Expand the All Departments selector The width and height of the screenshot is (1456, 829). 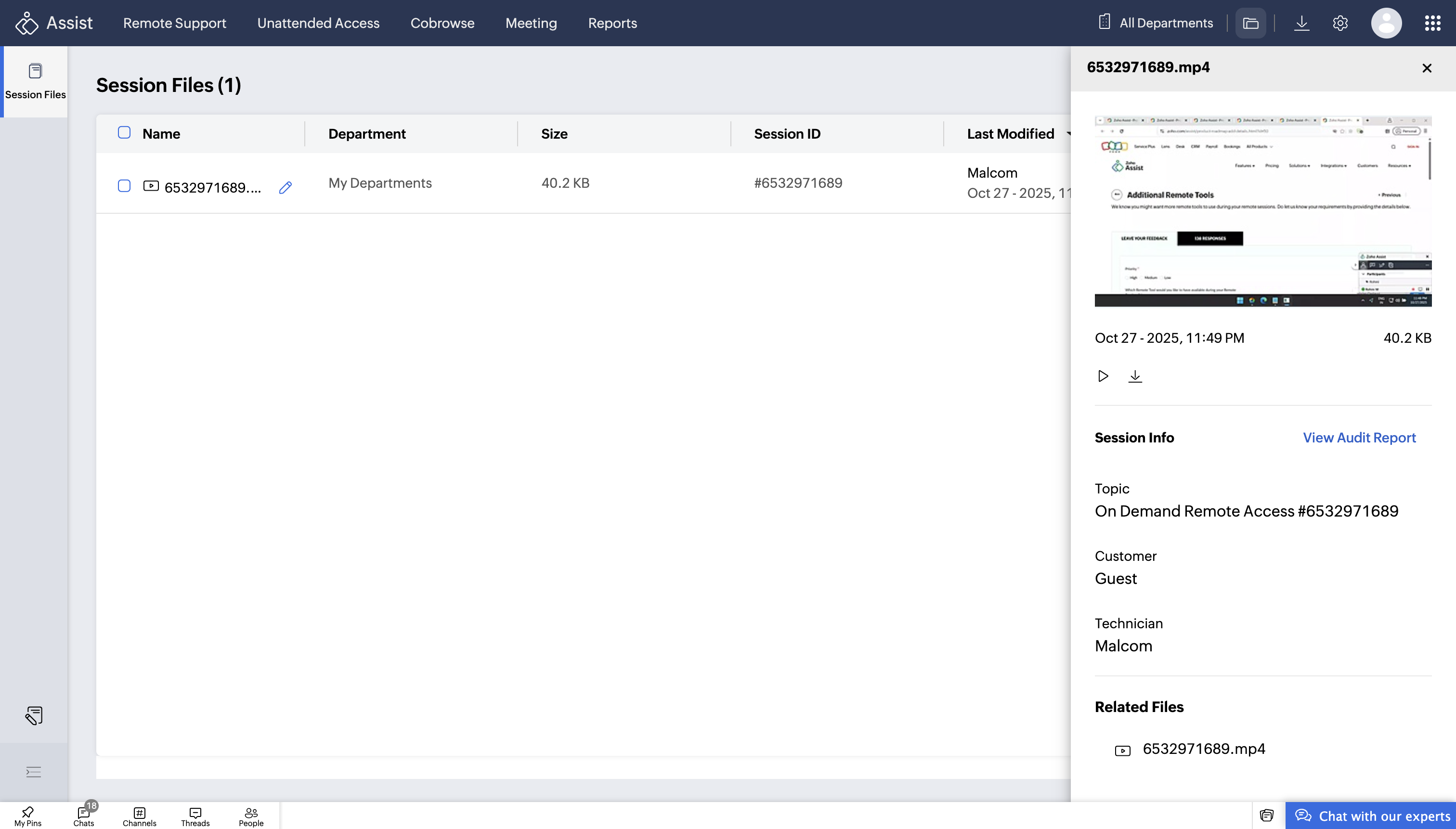click(1156, 23)
